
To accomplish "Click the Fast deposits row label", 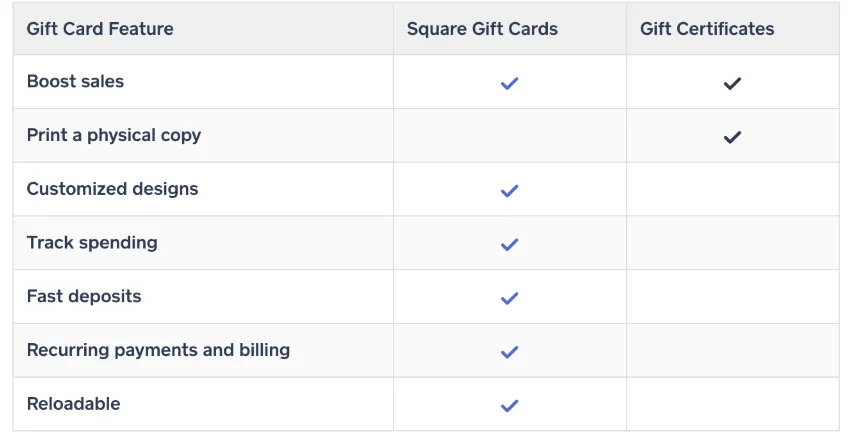I will tap(84, 296).
